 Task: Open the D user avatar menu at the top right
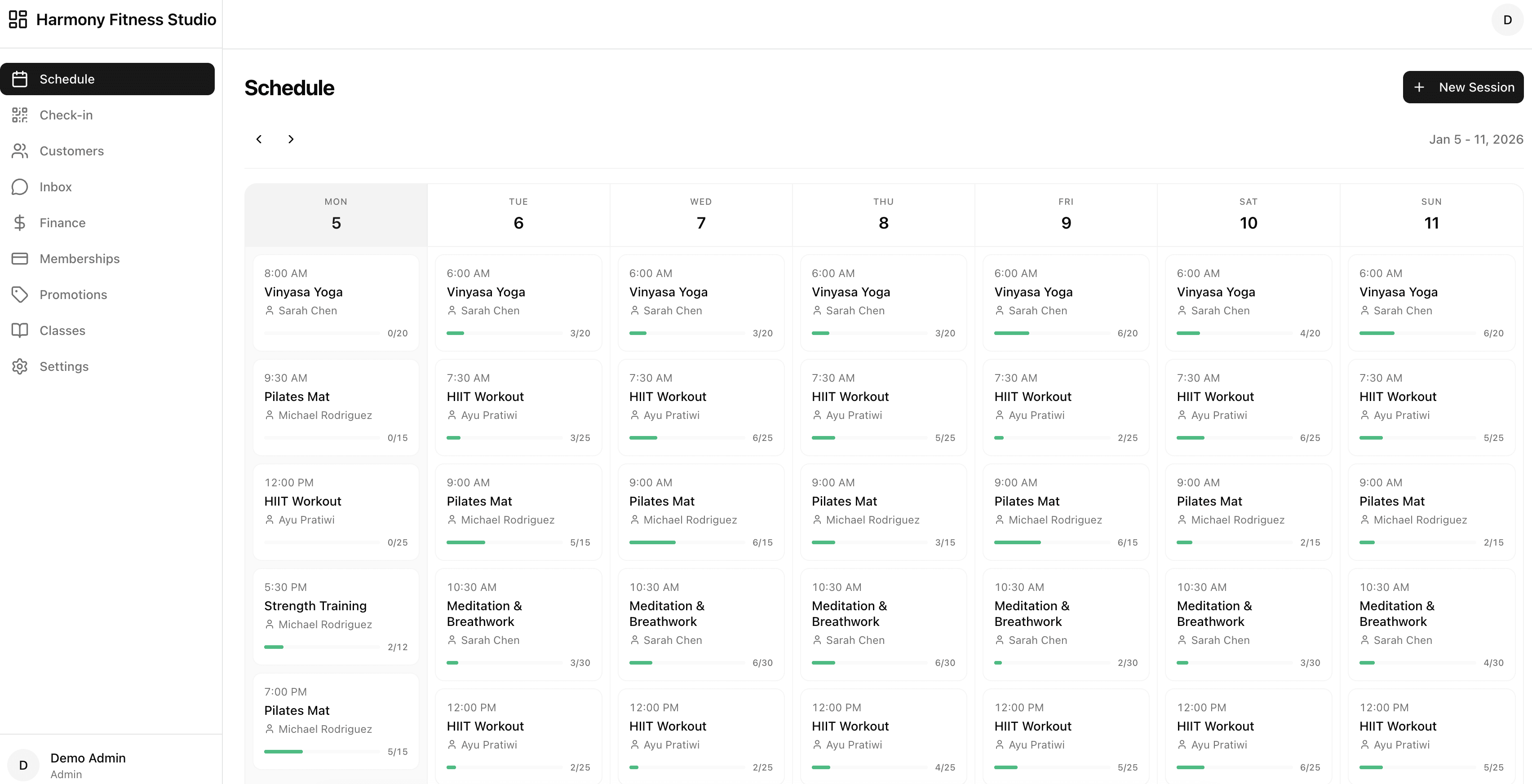point(1507,20)
